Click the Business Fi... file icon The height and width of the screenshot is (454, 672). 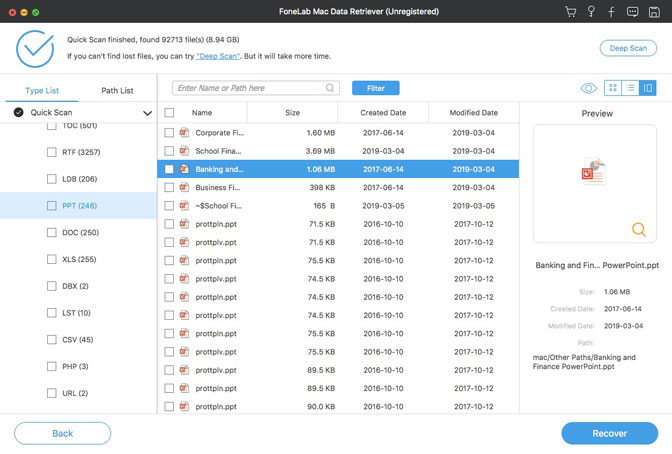[184, 187]
